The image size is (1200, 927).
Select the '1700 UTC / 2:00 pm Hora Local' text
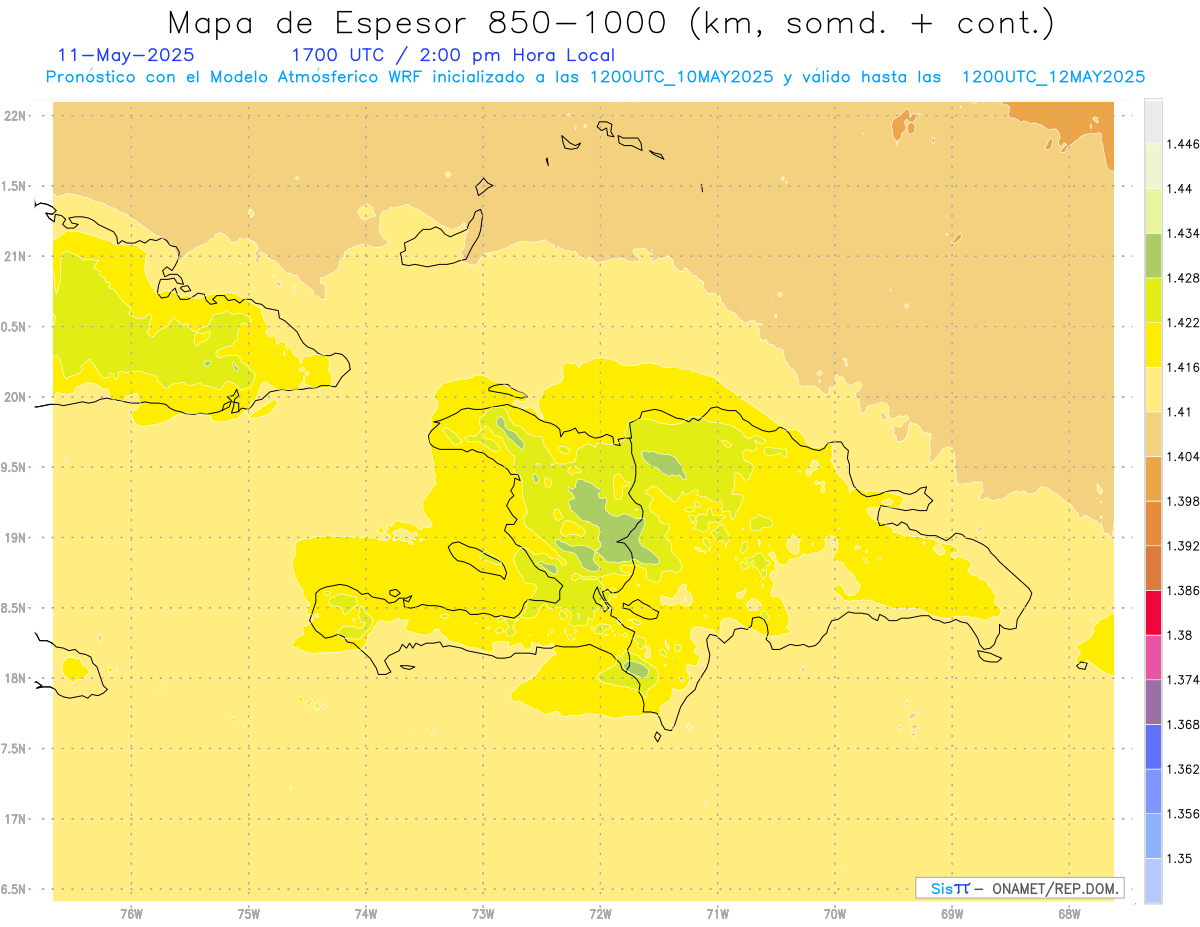coord(453,56)
